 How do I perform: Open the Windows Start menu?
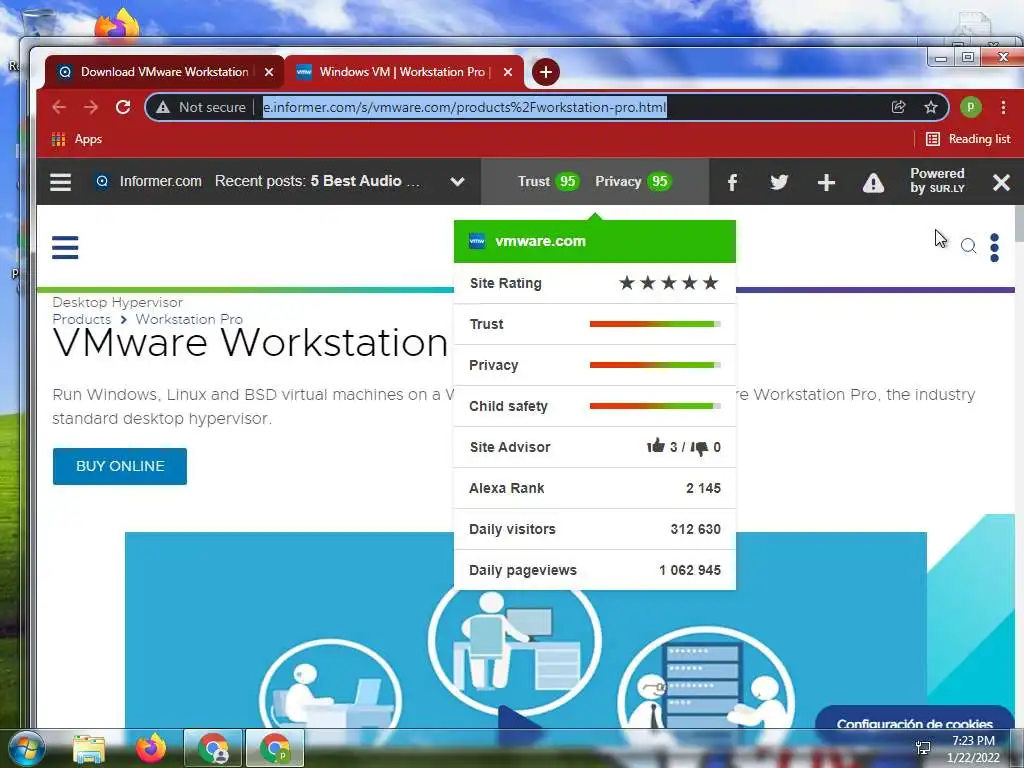[26, 748]
